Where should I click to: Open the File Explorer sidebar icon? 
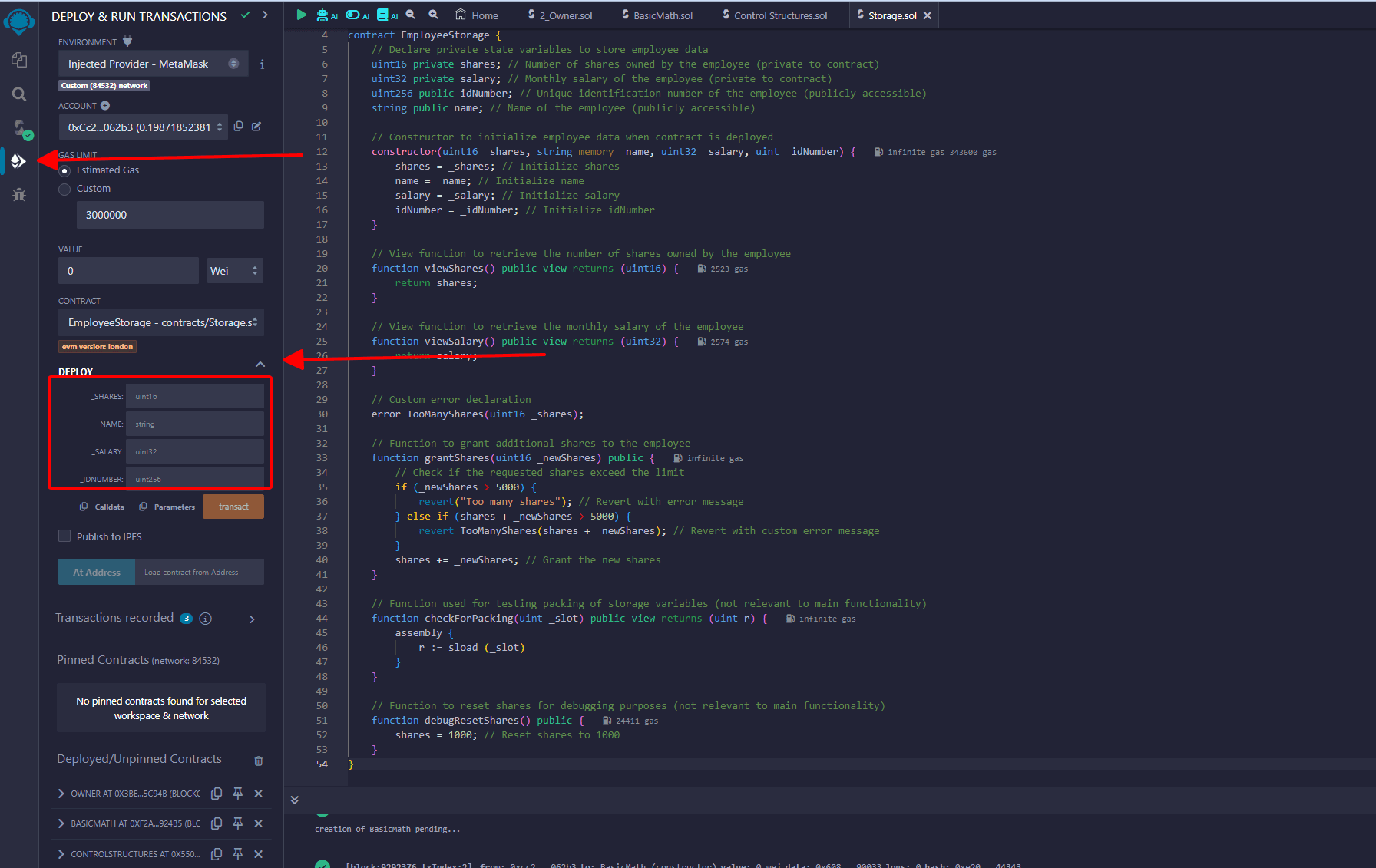click(x=19, y=60)
